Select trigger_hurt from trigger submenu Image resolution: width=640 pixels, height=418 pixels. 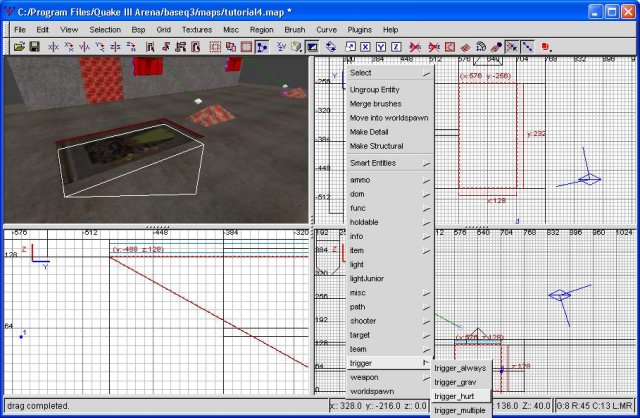pyautogui.click(x=461, y=396)
